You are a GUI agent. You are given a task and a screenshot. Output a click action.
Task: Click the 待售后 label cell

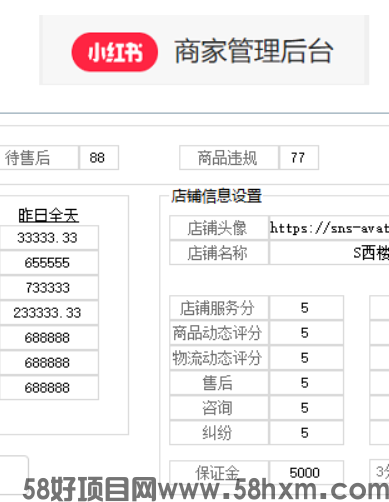tap(39, 158)
